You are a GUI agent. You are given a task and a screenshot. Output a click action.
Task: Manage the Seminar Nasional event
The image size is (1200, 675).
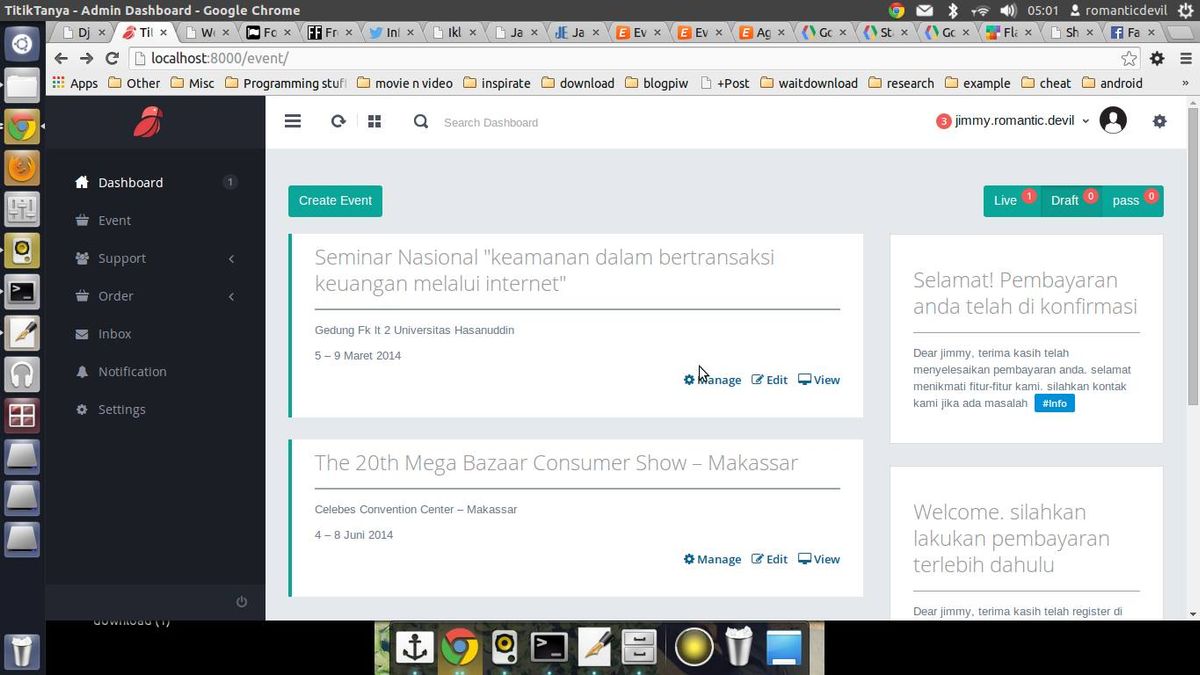pos(712,380)
